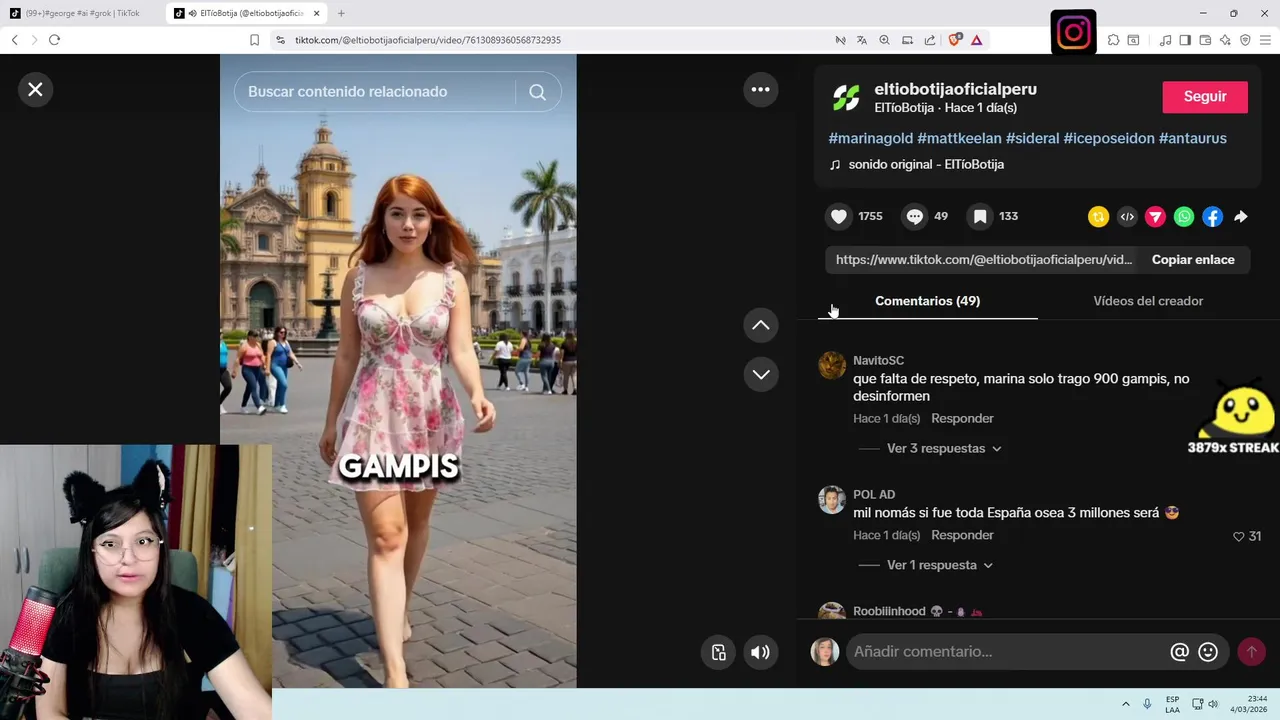Open POL AD's profile avatar
This screenshot has width=1280, height=720.
pos(832,500)
